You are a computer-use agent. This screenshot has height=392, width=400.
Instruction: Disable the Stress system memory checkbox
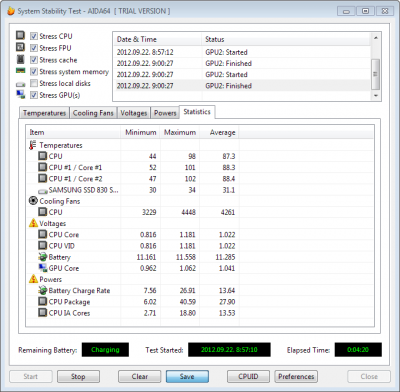coord(34,72)
